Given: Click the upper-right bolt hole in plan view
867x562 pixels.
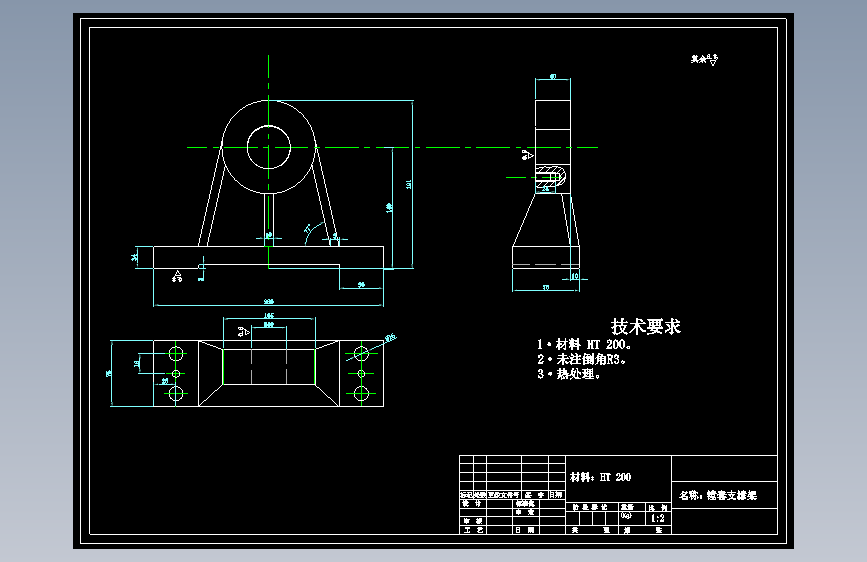Looking at the screenshot, I should (x=361, y=353).
